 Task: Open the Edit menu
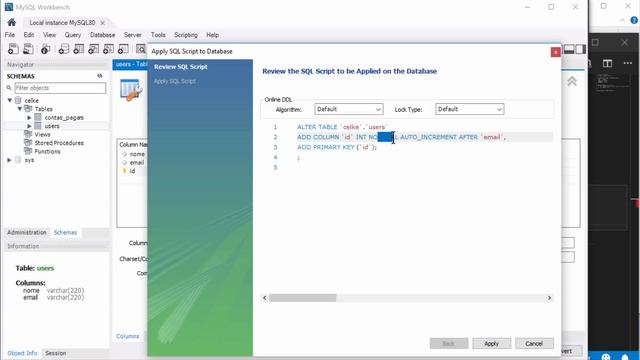tap(29, 35)
